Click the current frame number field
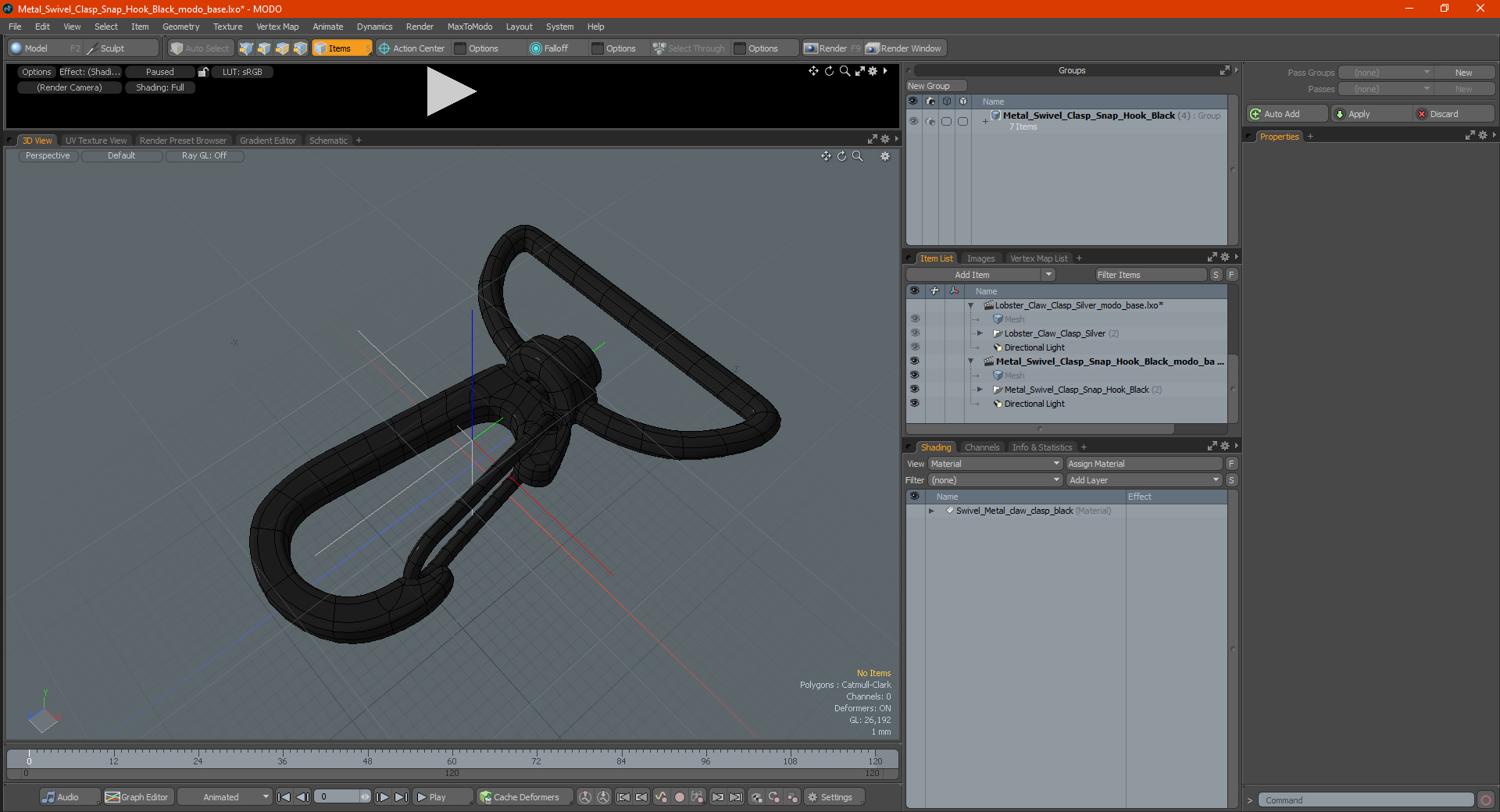Image resolution: width=1500 pixels, height=812 pixels. click(x=337, y=797)
